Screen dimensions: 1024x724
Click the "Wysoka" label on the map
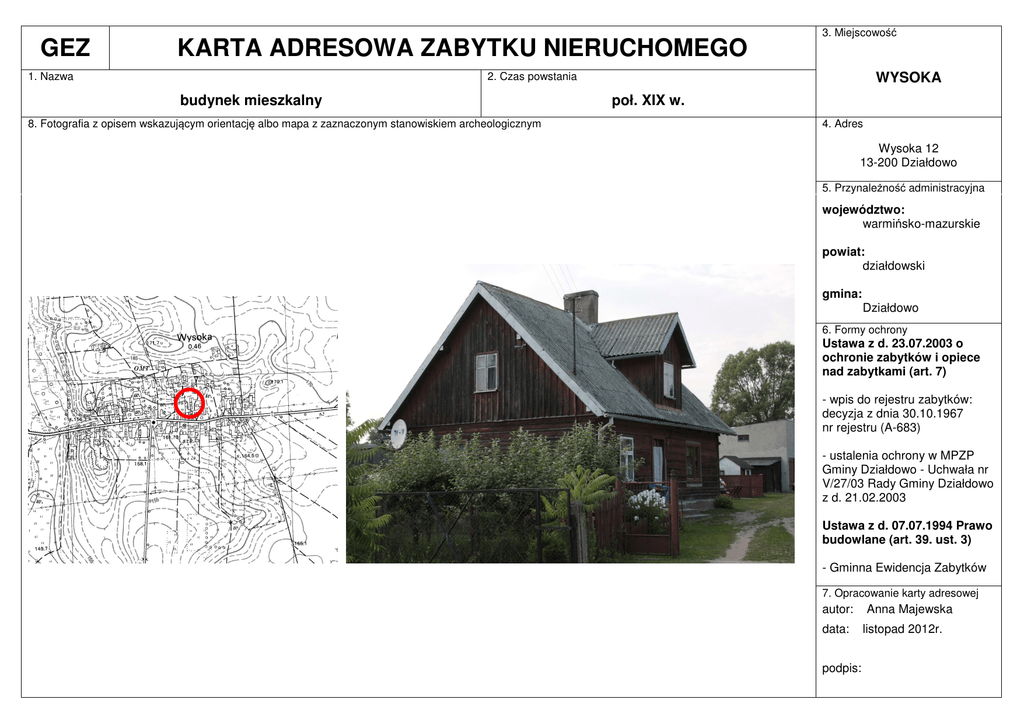[195, 337]
